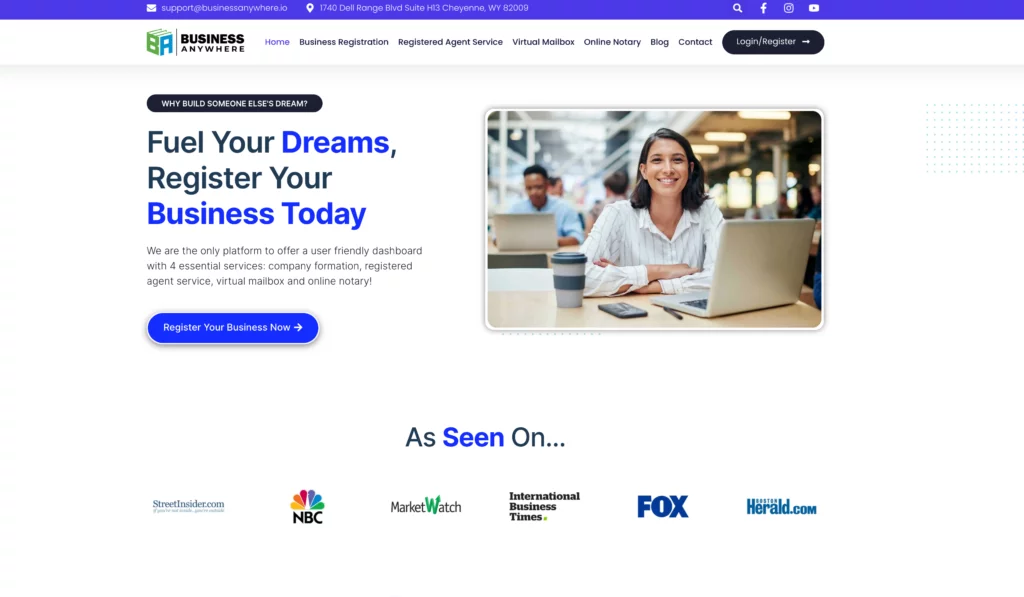Click the MarketWatch logo

tap(426, 506)
